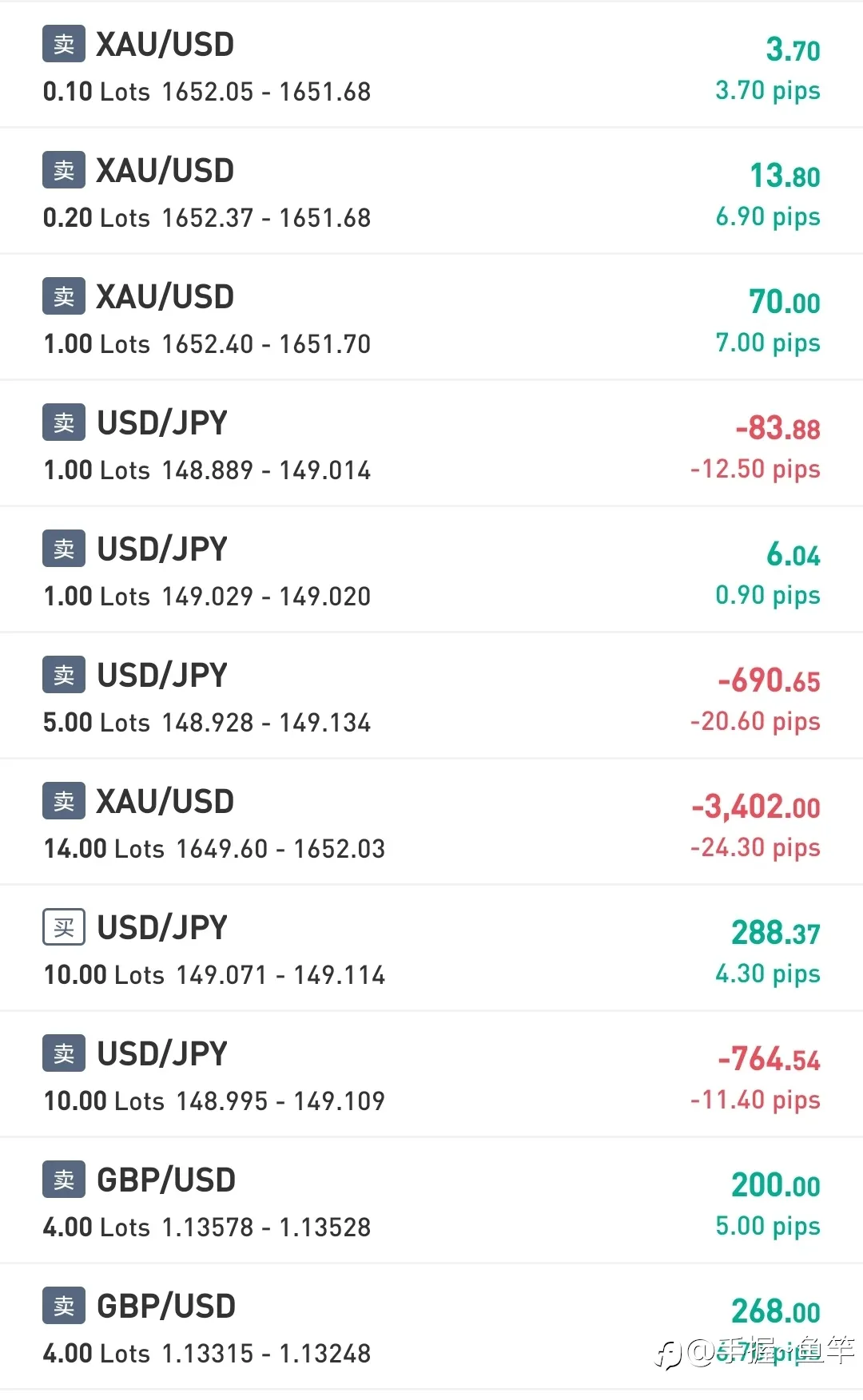Select the USD/JPY trade losing -764.54

431,1074
